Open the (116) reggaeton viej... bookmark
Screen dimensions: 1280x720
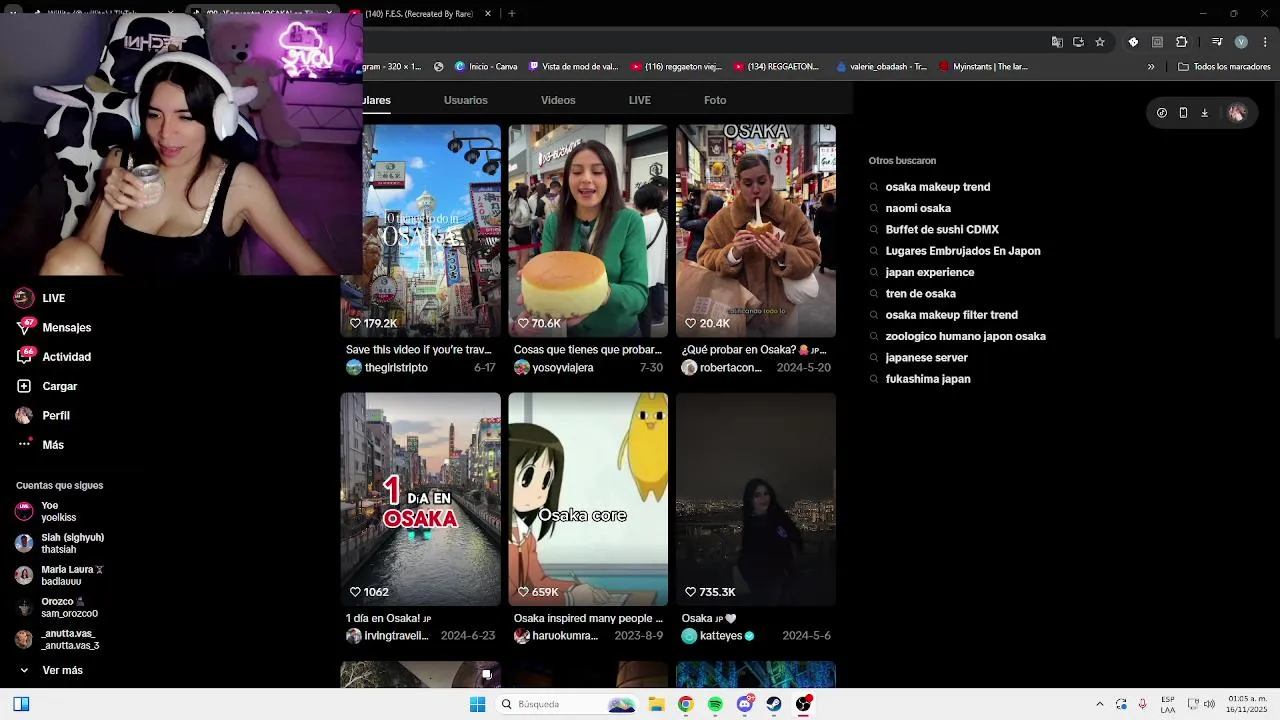tap(676, 67)
